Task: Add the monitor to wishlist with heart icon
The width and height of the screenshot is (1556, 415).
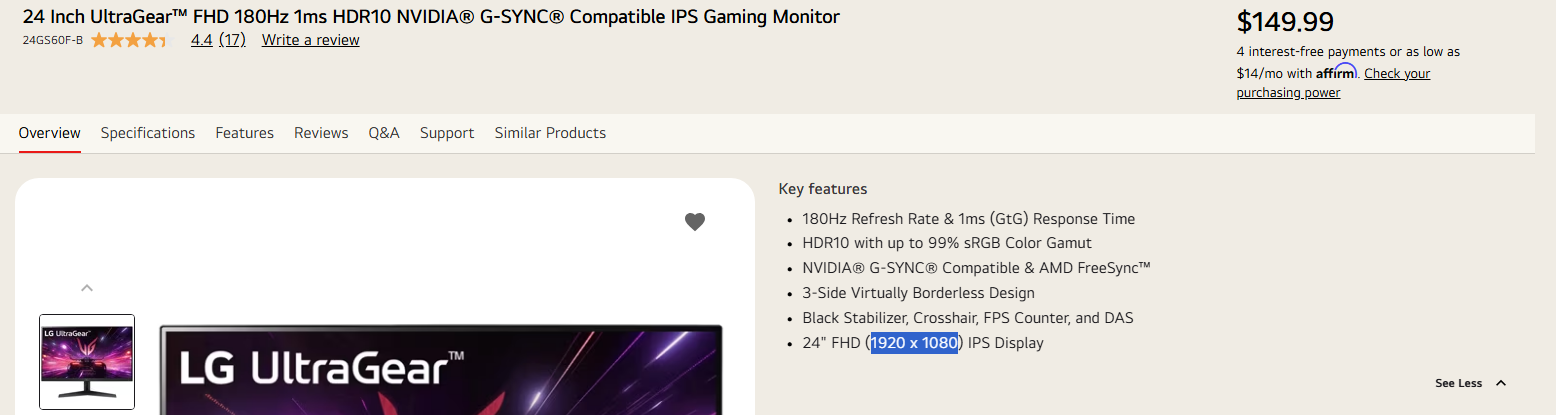Action: coord(695,222)
